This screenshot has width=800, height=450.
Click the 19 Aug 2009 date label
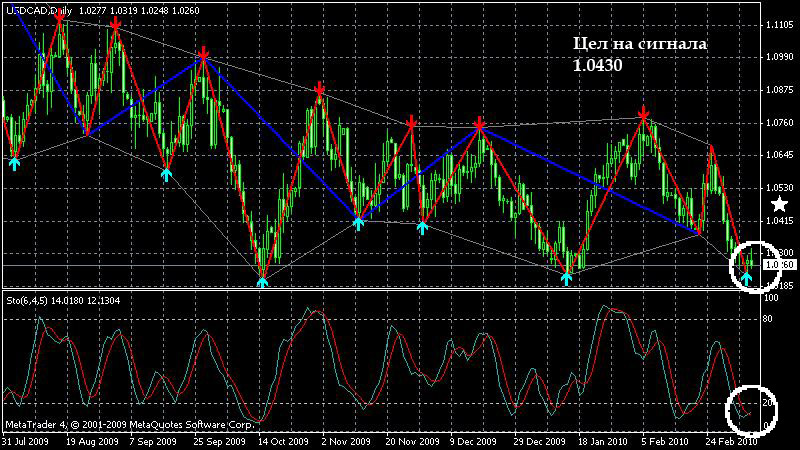point(92,441)
